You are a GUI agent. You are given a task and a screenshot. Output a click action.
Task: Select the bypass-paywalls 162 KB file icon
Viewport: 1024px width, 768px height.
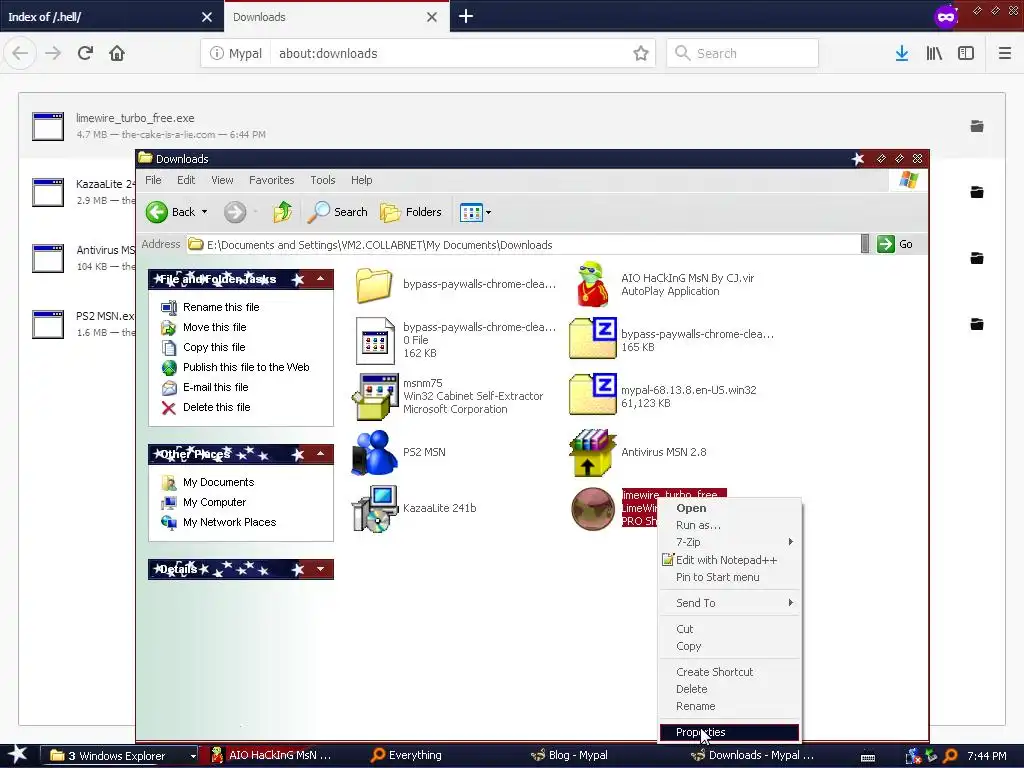[x=375, y=340]
